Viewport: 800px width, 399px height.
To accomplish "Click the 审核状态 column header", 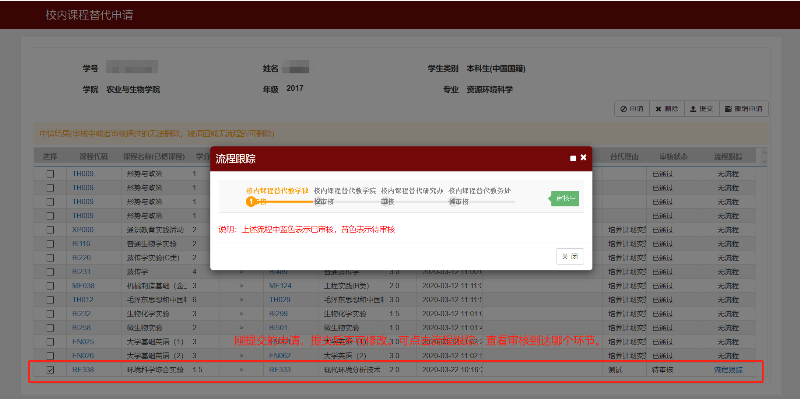I will pyautogui.click(x=673, y=156).
